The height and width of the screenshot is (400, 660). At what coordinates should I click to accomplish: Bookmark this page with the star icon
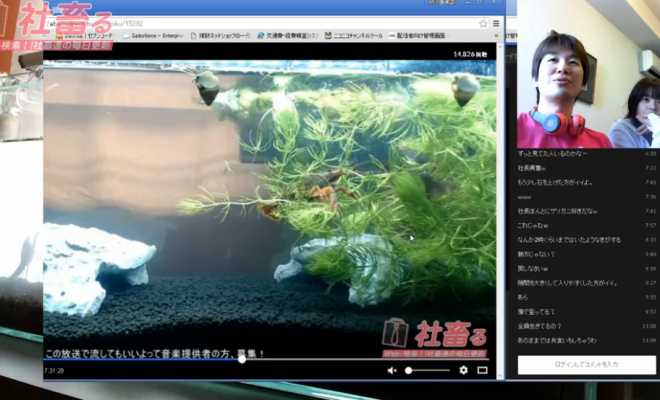[482, 22]
